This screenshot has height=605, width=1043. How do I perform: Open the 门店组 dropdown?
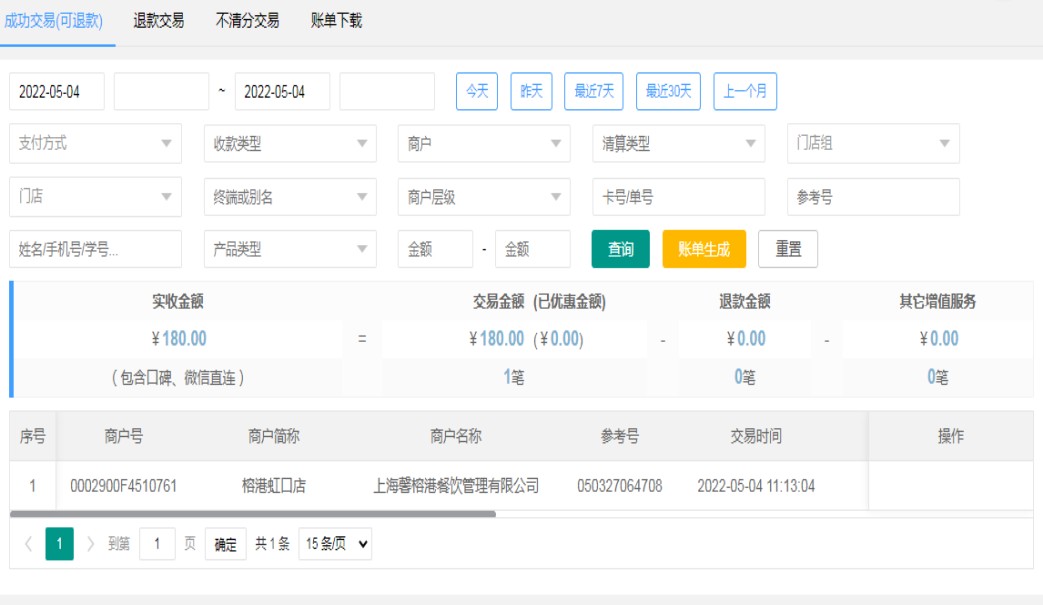[x=873, y=144]
